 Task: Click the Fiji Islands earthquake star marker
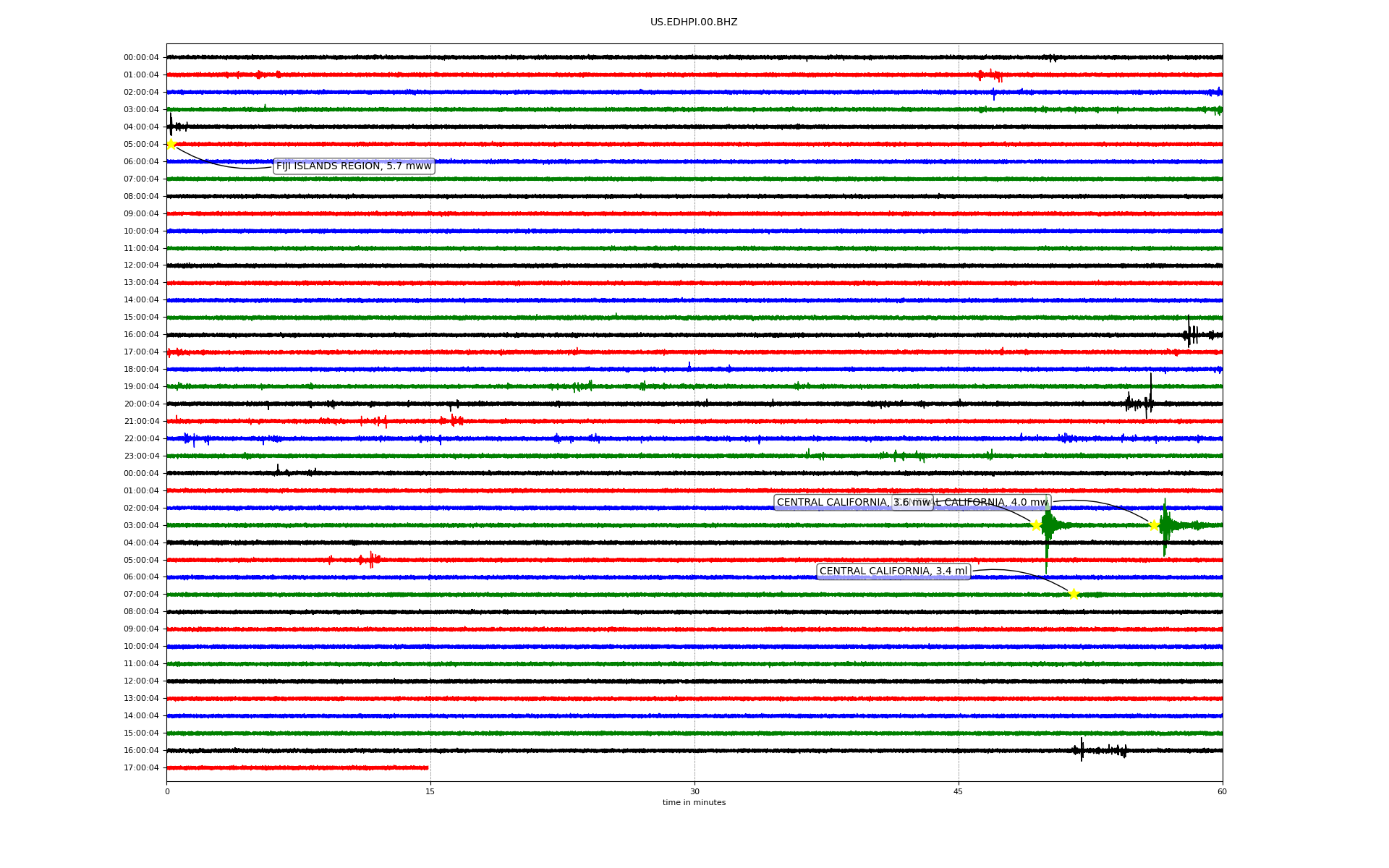click(171, 144)
